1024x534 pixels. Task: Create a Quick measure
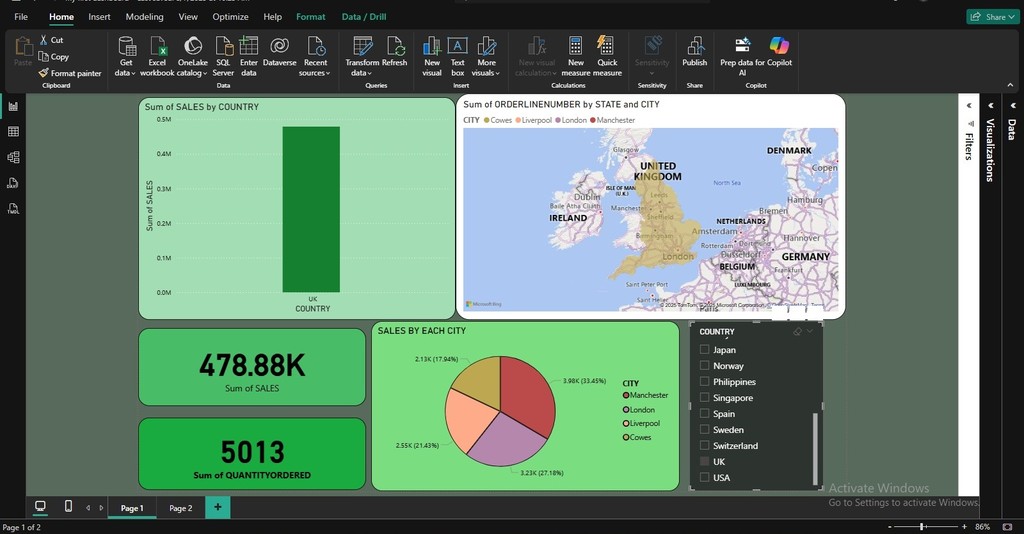coord(607,57)
